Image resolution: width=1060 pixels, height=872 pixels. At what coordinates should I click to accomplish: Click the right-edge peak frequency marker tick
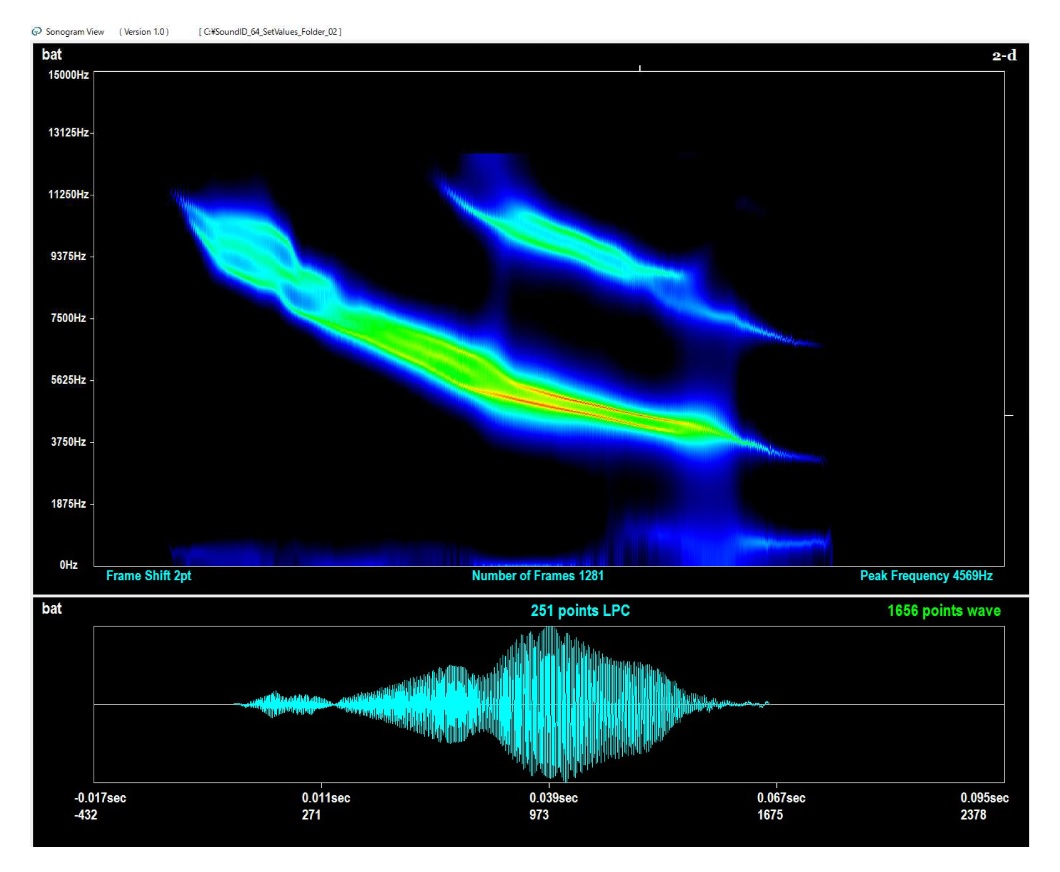click(x=1008, y=414)
